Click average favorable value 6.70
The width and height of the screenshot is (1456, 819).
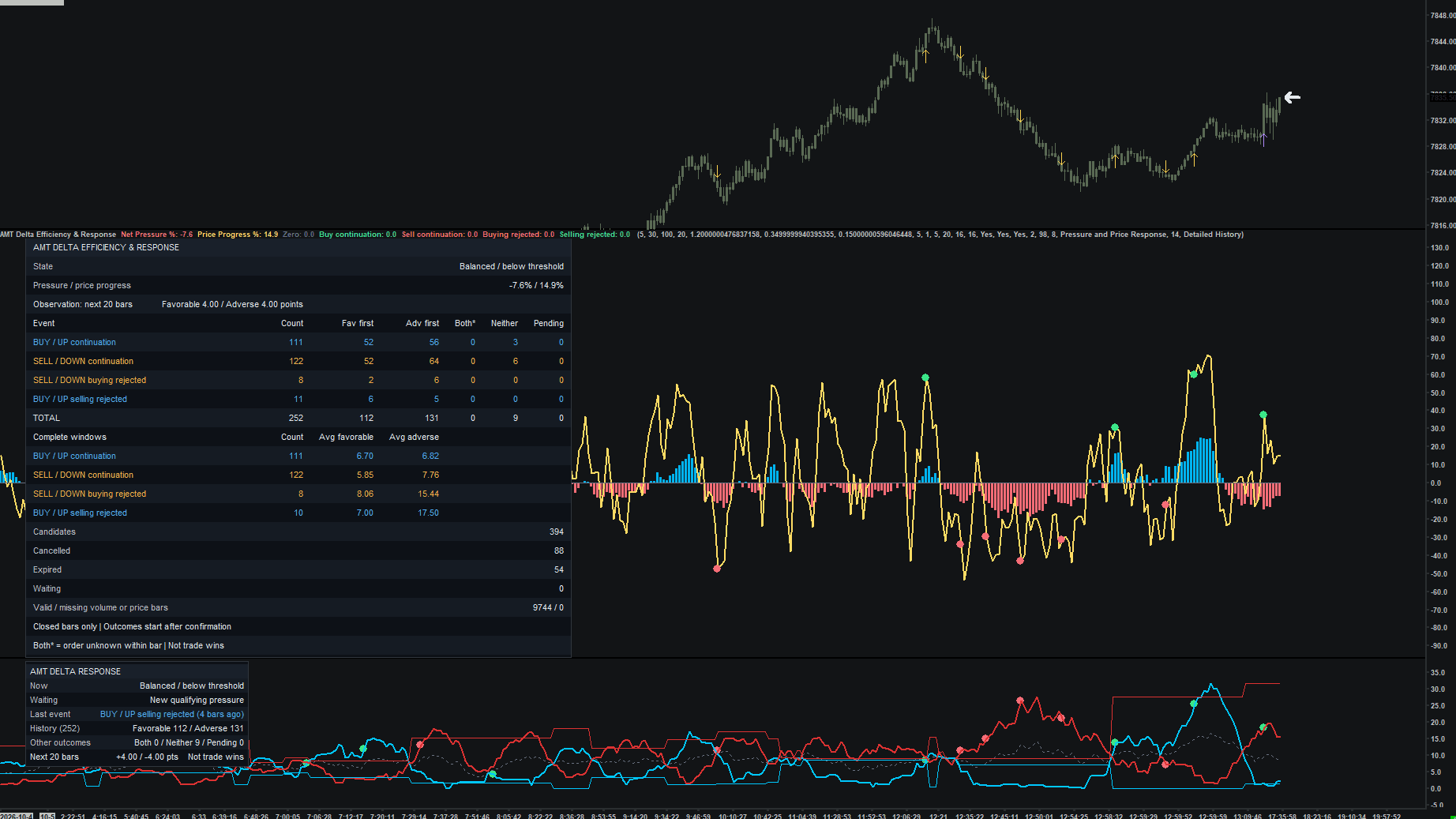(x=365, y=456)
